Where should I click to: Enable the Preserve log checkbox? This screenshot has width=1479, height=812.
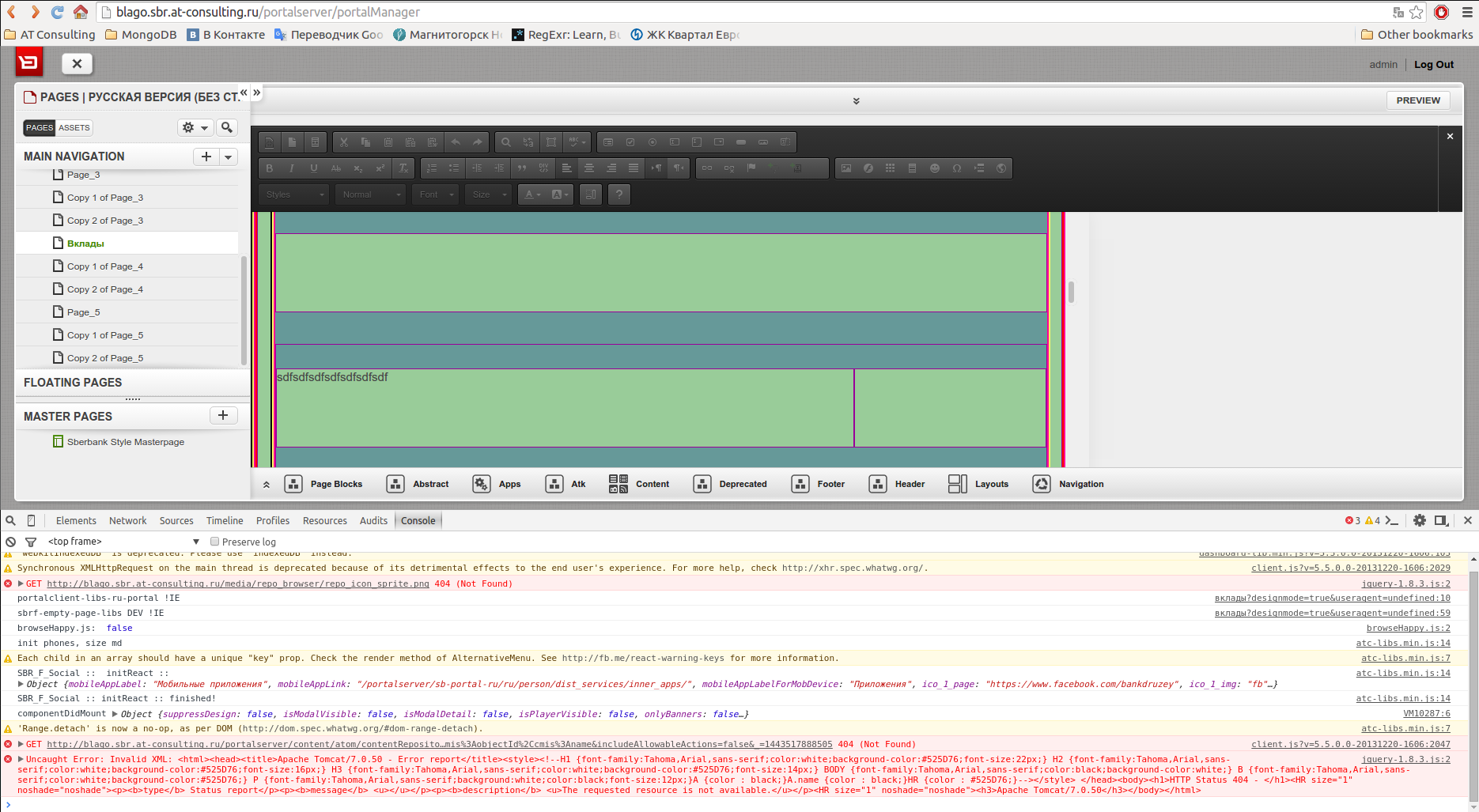(214, 542)
